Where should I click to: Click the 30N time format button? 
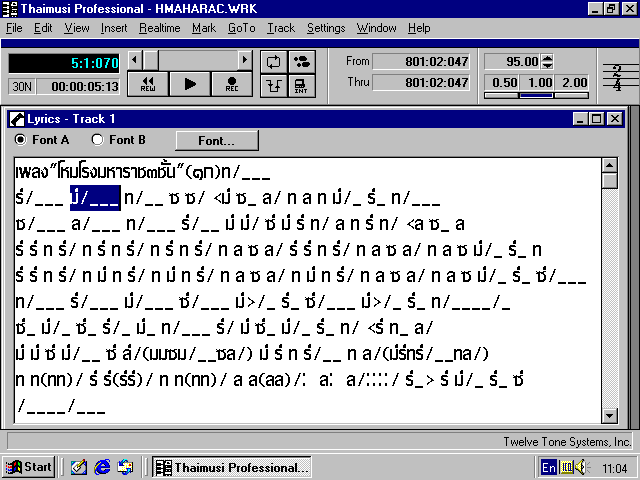click(22, 87)
